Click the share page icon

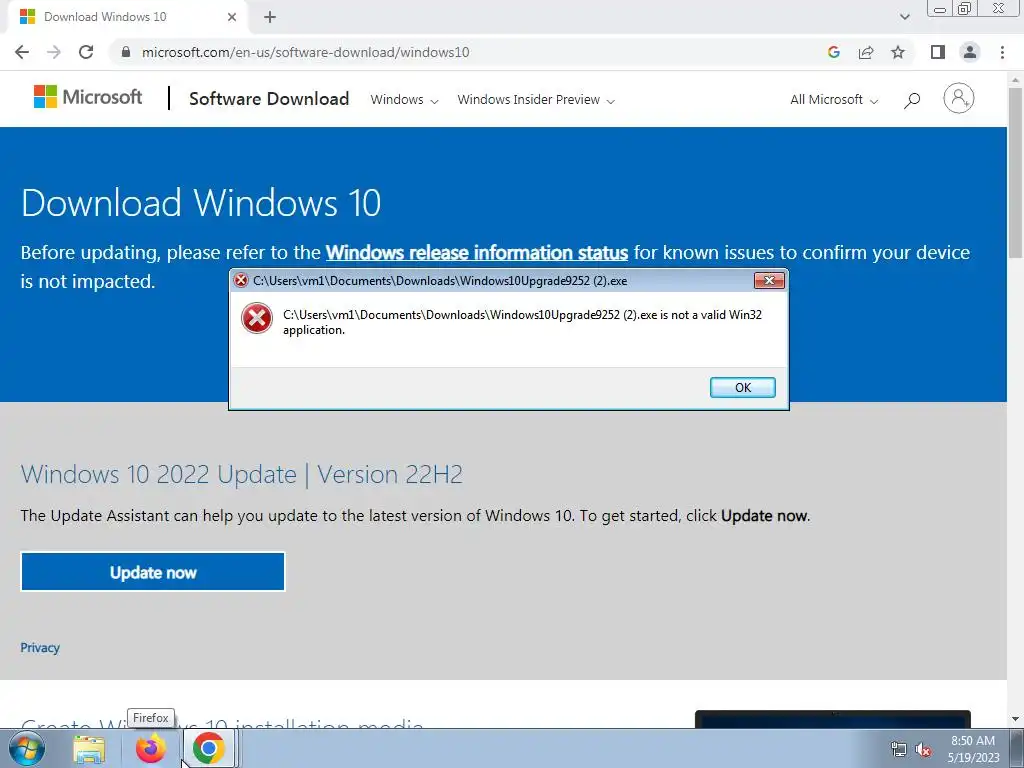866,52
